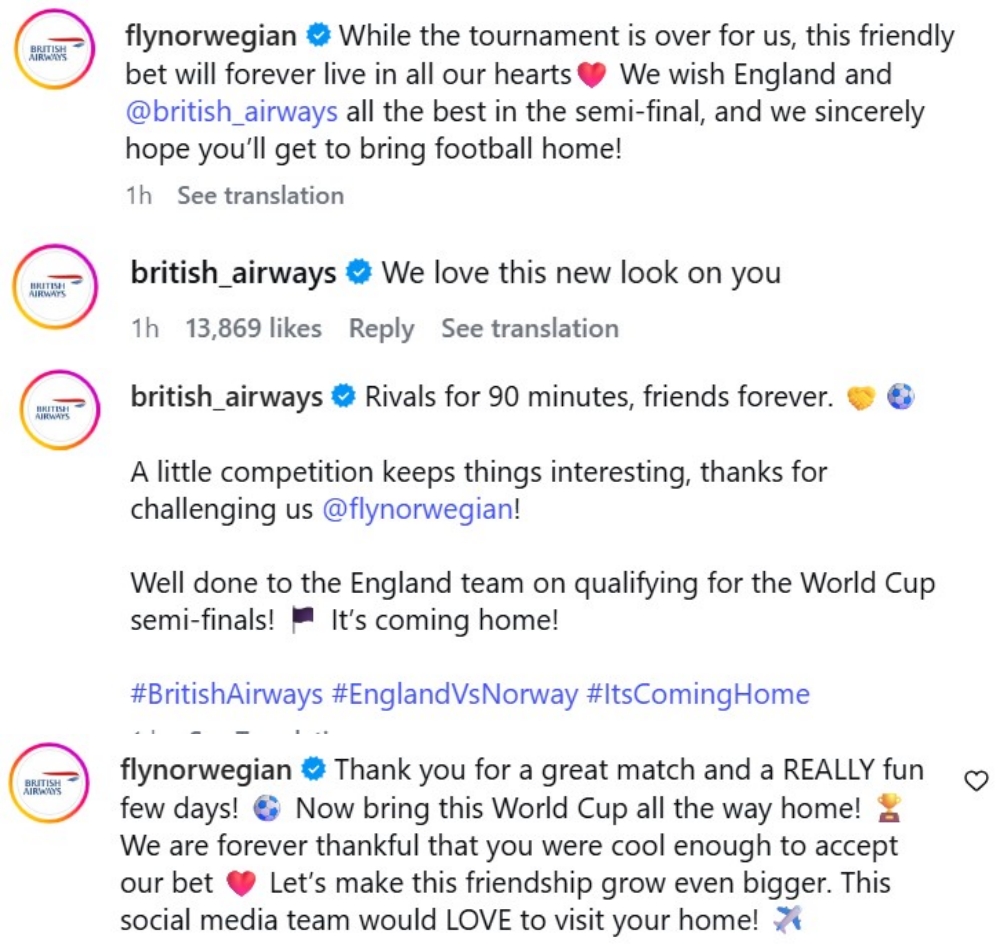
Task: Open the #ItsComingHome hashtag
Action: (698, 694)
